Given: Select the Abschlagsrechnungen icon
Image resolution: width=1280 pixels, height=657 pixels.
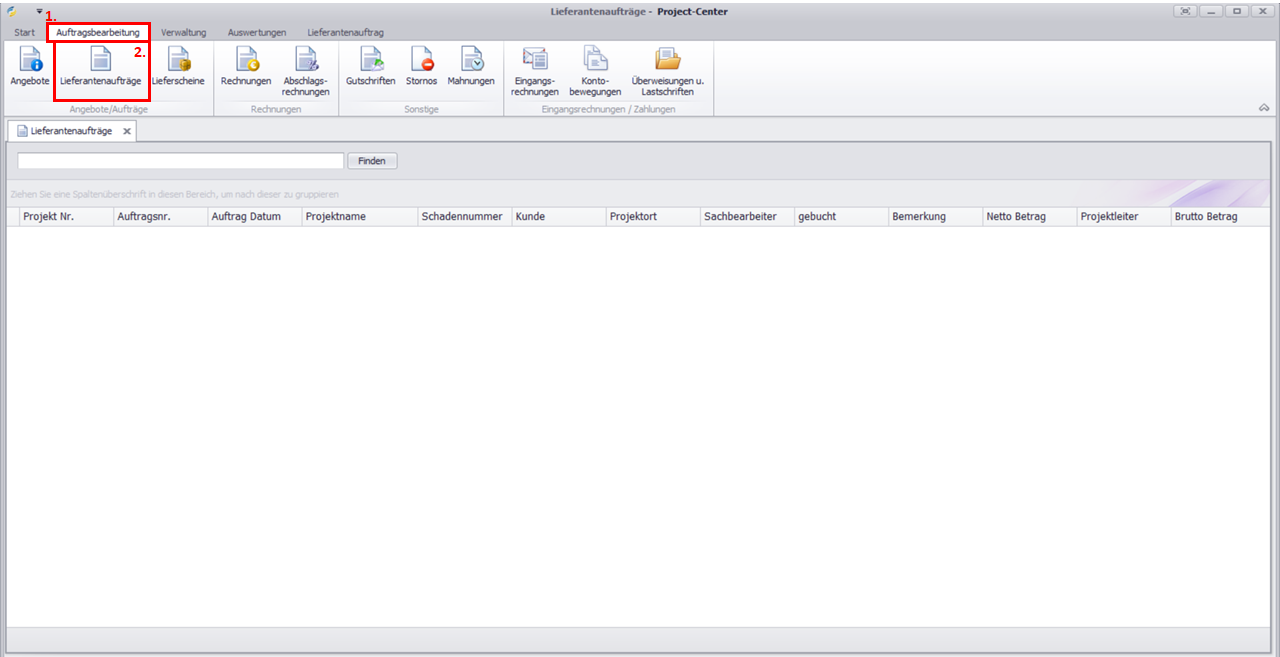Looking at the screenshot, I should click(306, 71).
